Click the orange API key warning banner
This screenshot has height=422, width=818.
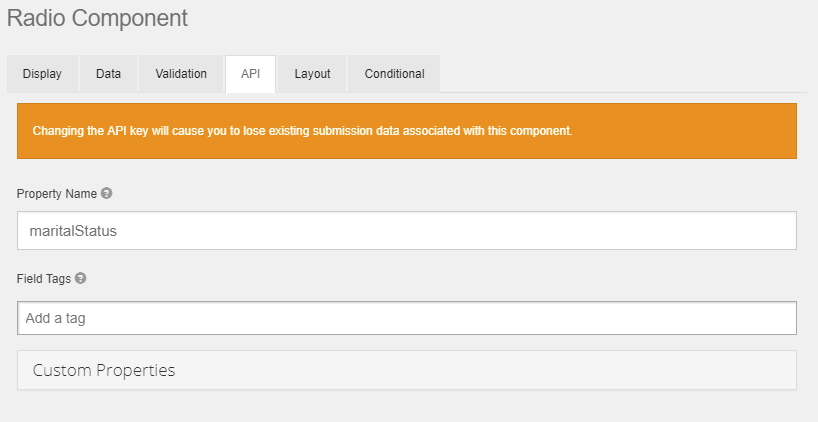[x=406, y=131]
